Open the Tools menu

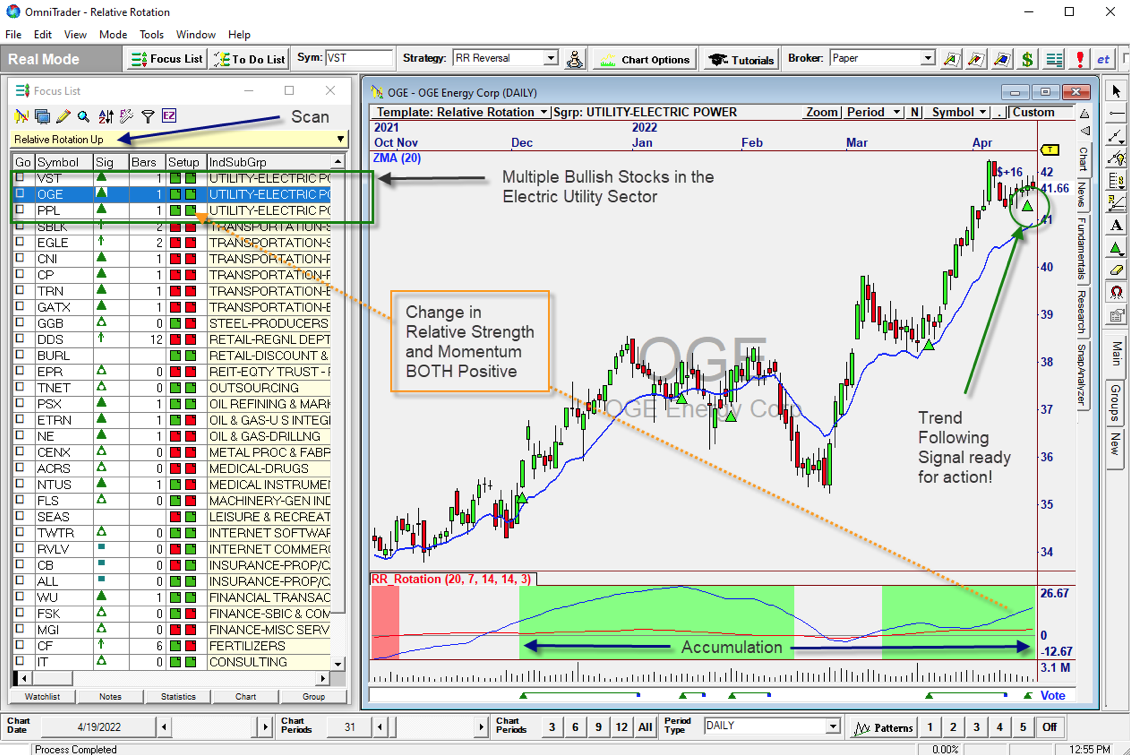(151, 35)
